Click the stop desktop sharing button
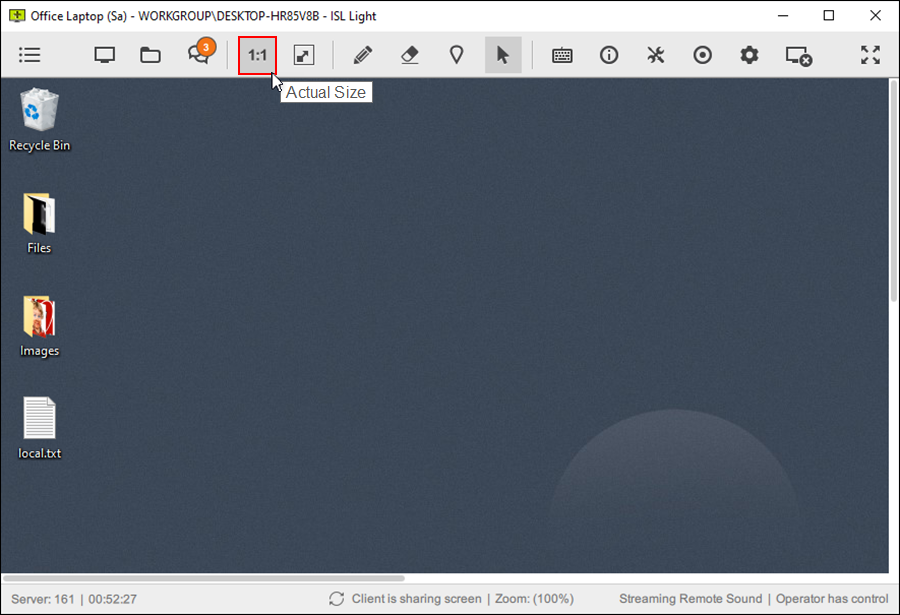 pyautogui.click(x=798, y=55)
